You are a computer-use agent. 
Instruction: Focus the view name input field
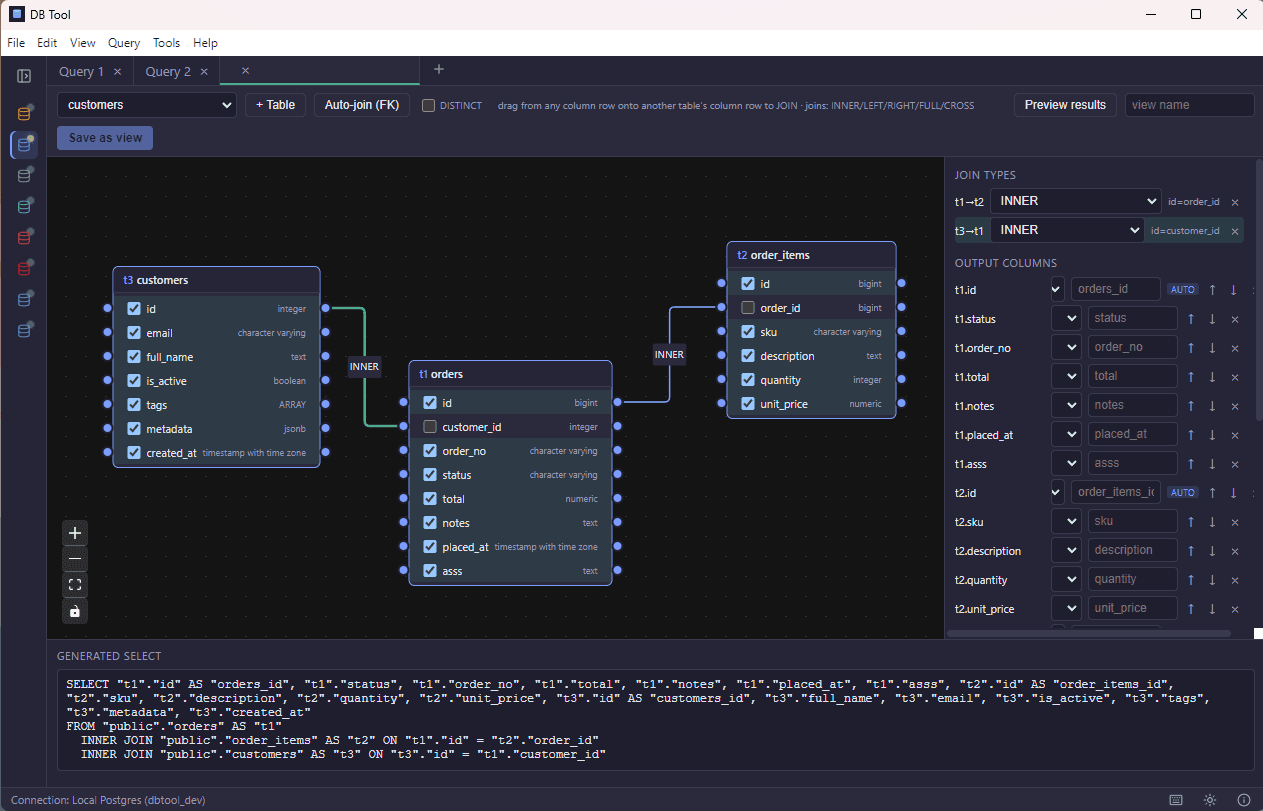[x=1189, y=105]
